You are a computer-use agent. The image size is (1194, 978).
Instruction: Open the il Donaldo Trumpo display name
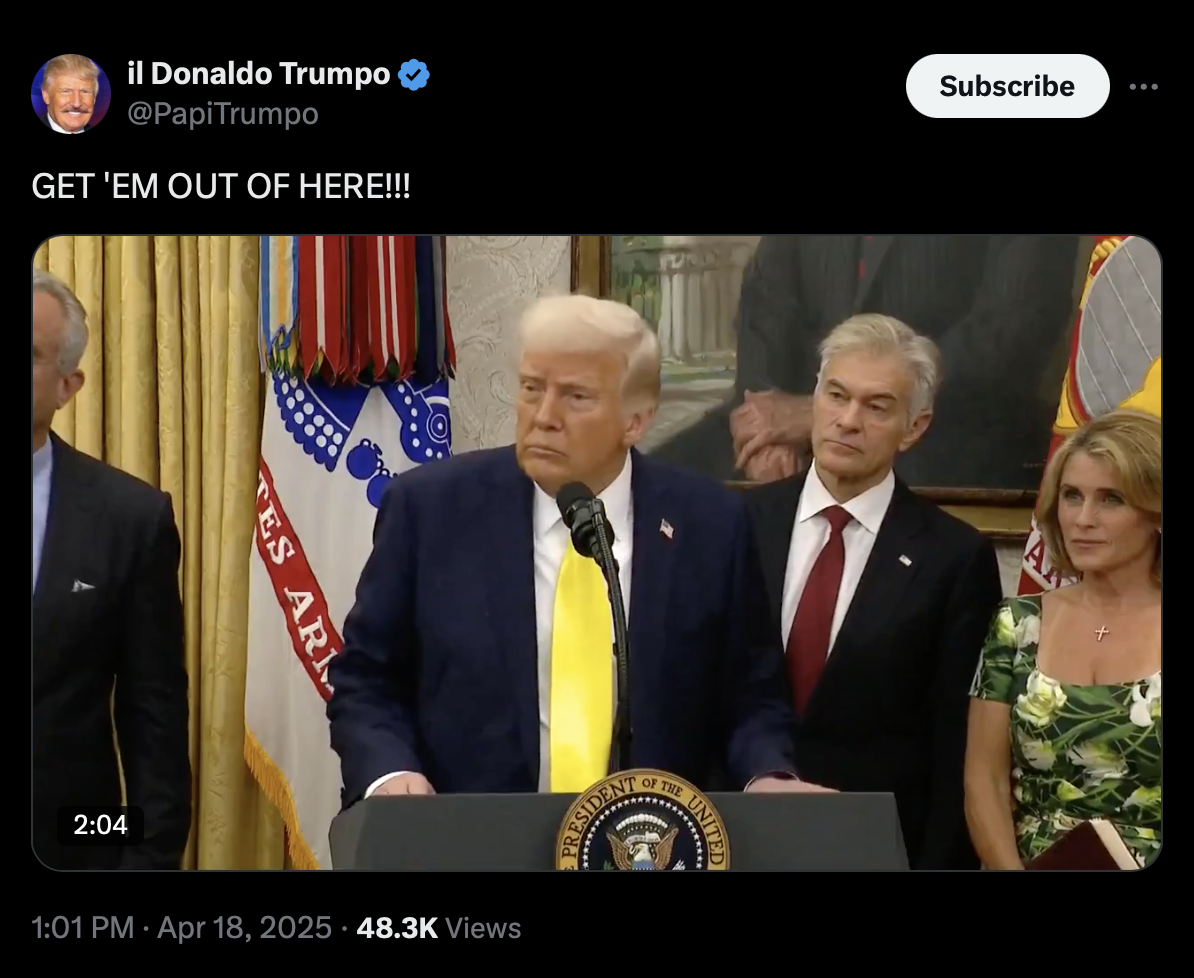tap(259, 74)
